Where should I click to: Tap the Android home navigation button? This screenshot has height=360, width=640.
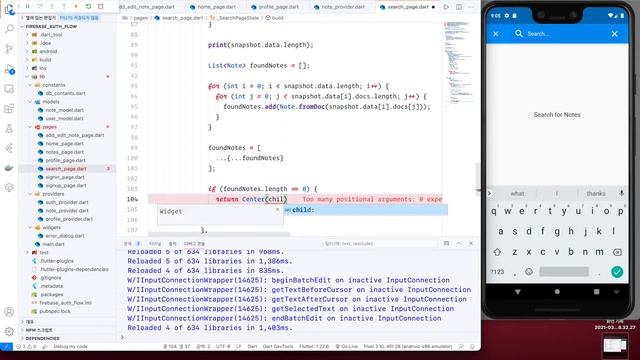tap(557, 292)
